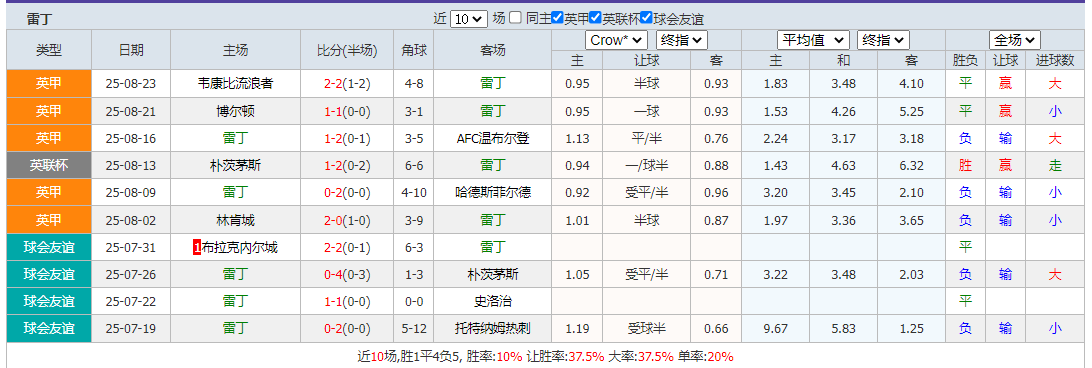Open the 韦康比流浪者 team link
The width and height of the screenshot is (1092, 368).
click(x=235, y=84)
